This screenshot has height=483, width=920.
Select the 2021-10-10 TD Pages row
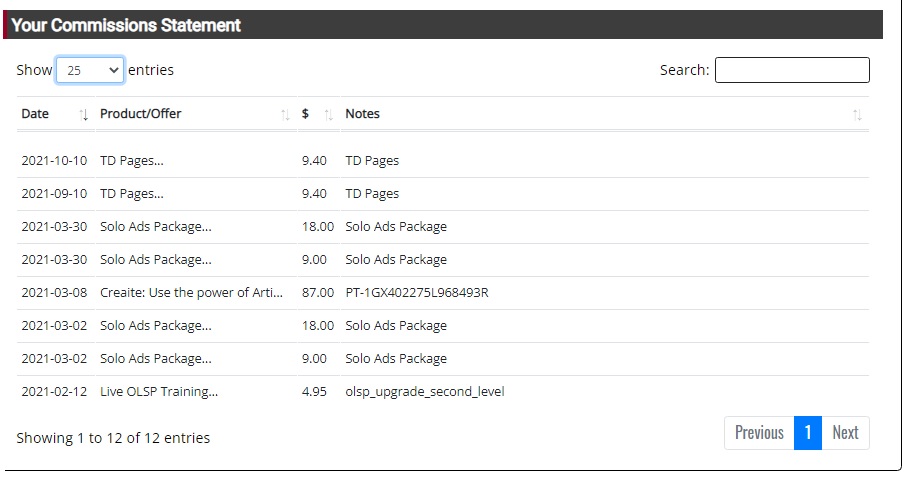pyautogui.click(x=443, y=161)
